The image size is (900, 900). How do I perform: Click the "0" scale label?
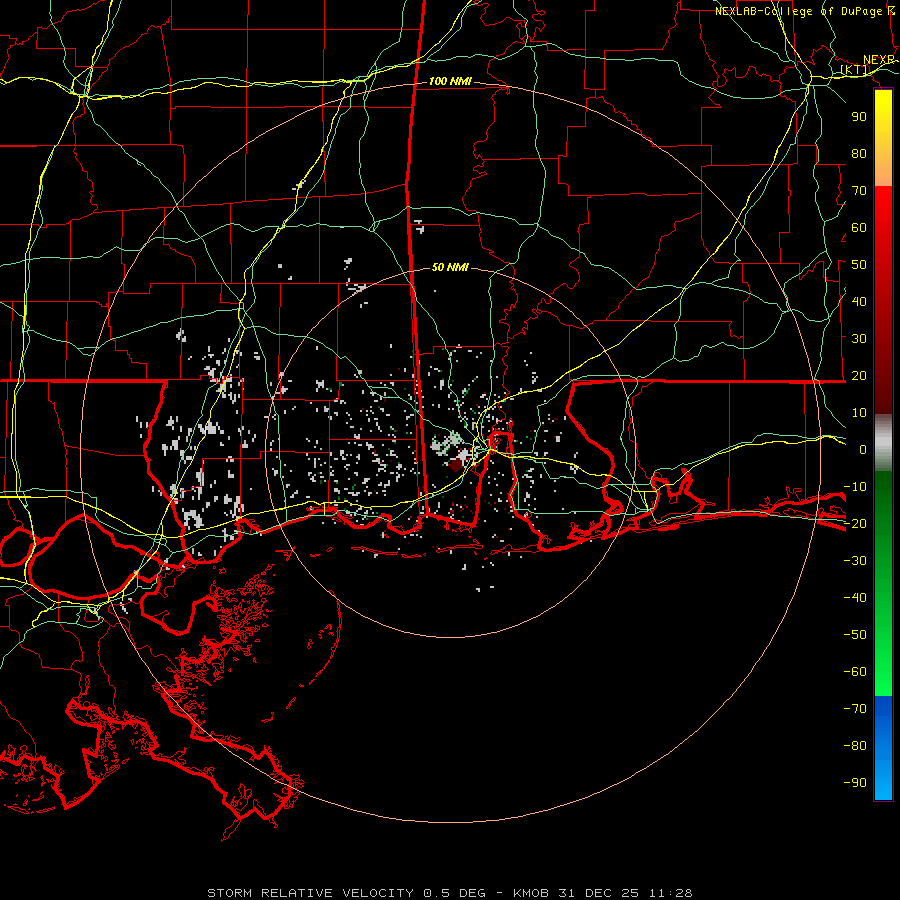click(x=863, y=450)
